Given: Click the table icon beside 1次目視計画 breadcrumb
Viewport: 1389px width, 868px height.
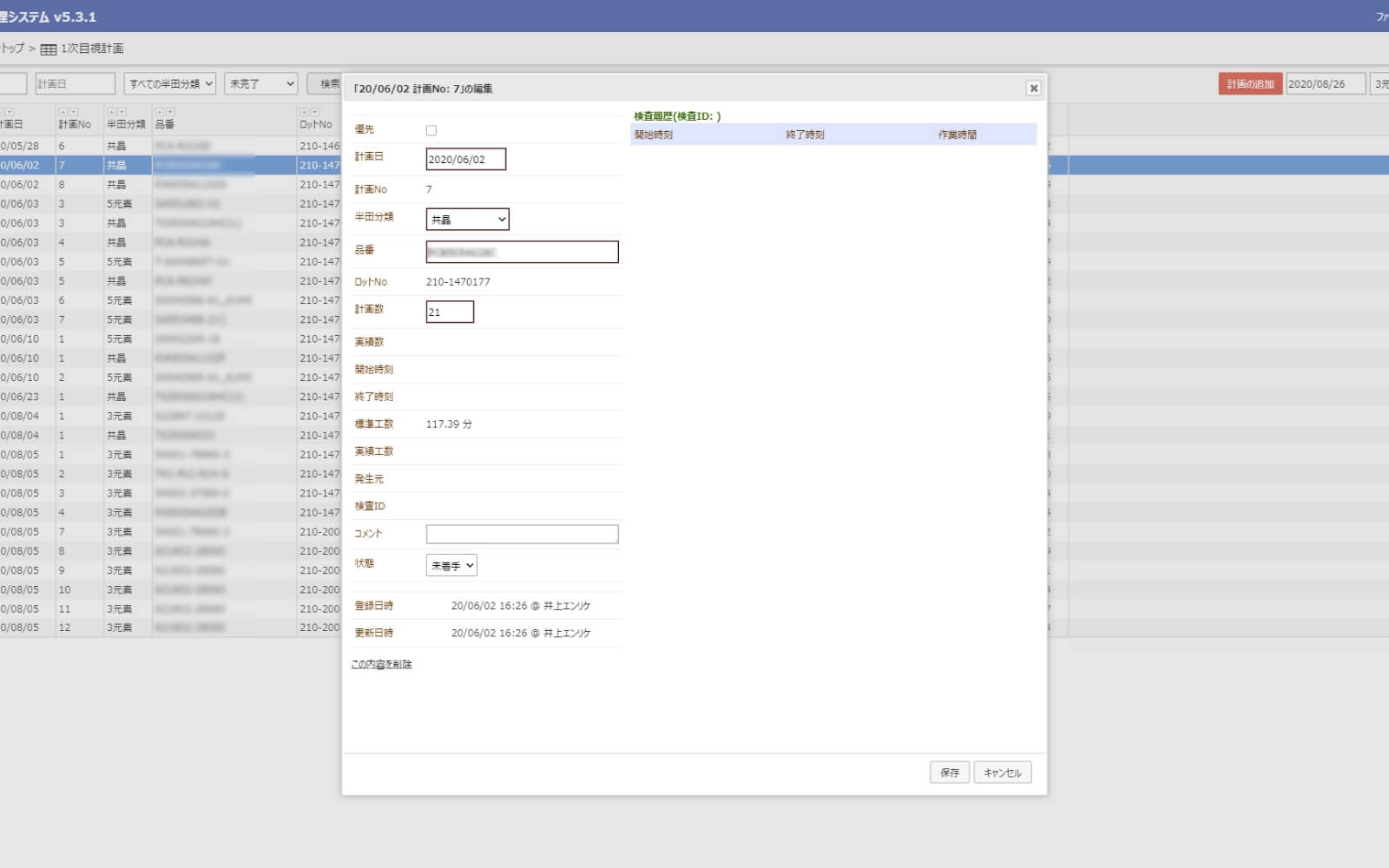Looking at the screenshot, I should pyautogui.click(x=49, y=49).
